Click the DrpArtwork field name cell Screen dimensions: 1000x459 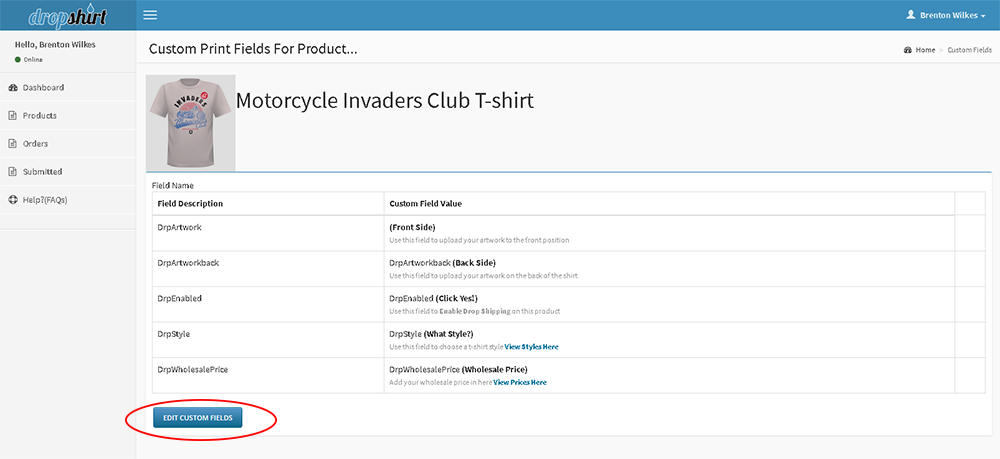pos(268,233)
